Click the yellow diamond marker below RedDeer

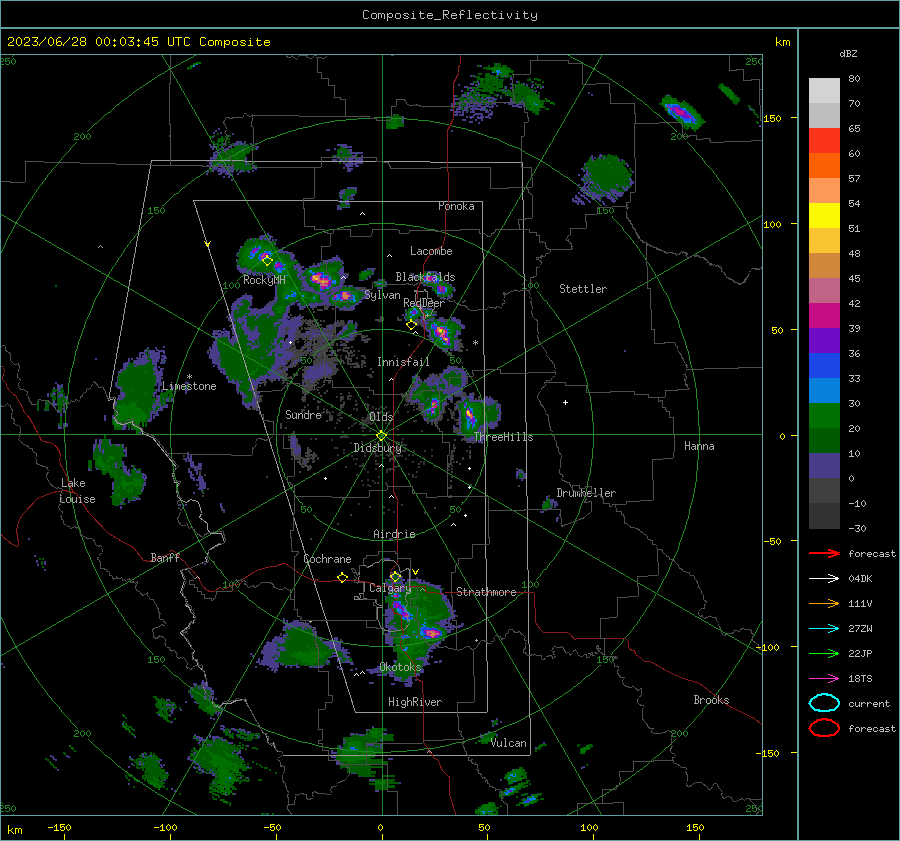click(411, 325)
